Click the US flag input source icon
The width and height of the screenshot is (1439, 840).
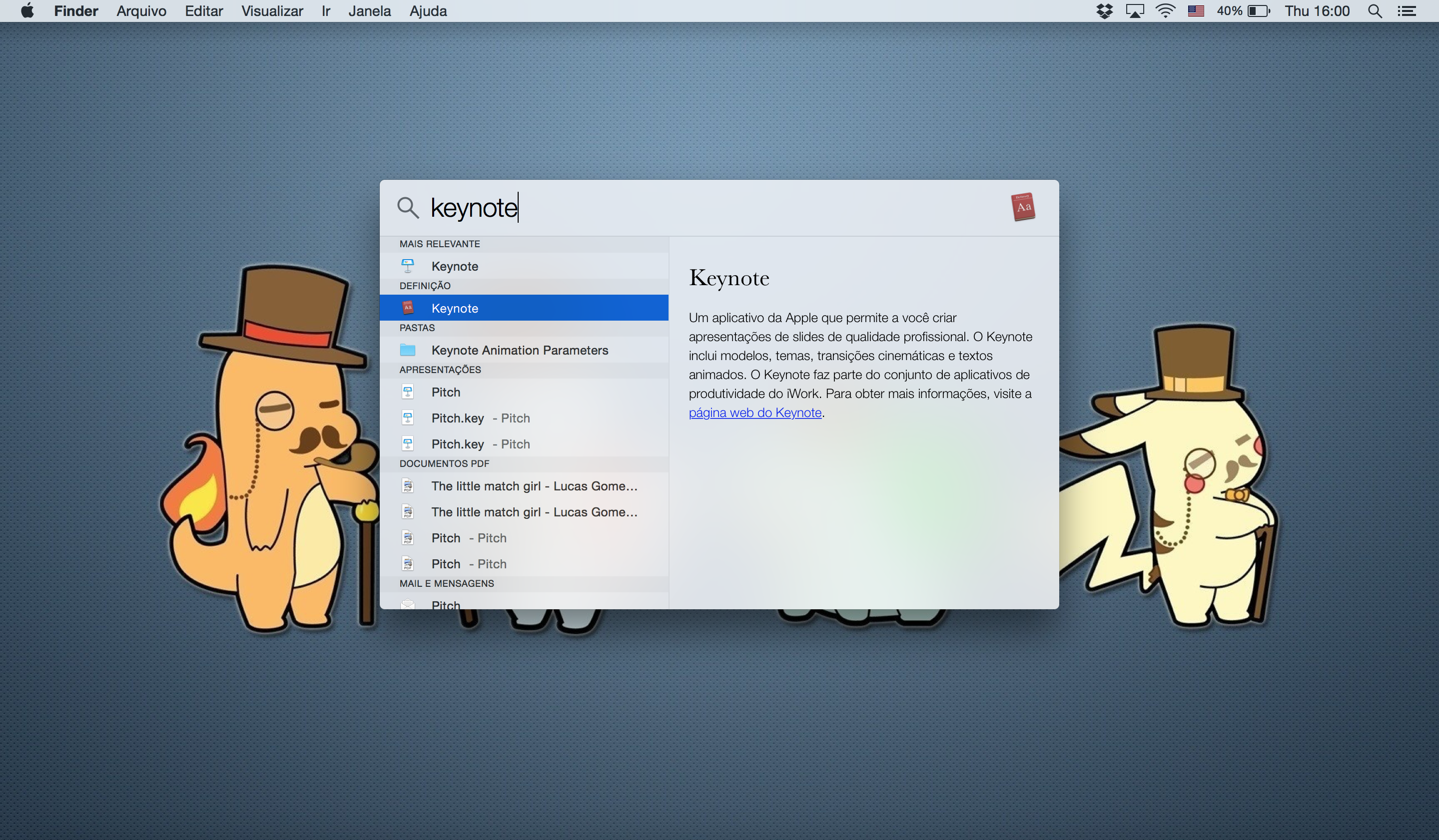[x=1196, y=11]
